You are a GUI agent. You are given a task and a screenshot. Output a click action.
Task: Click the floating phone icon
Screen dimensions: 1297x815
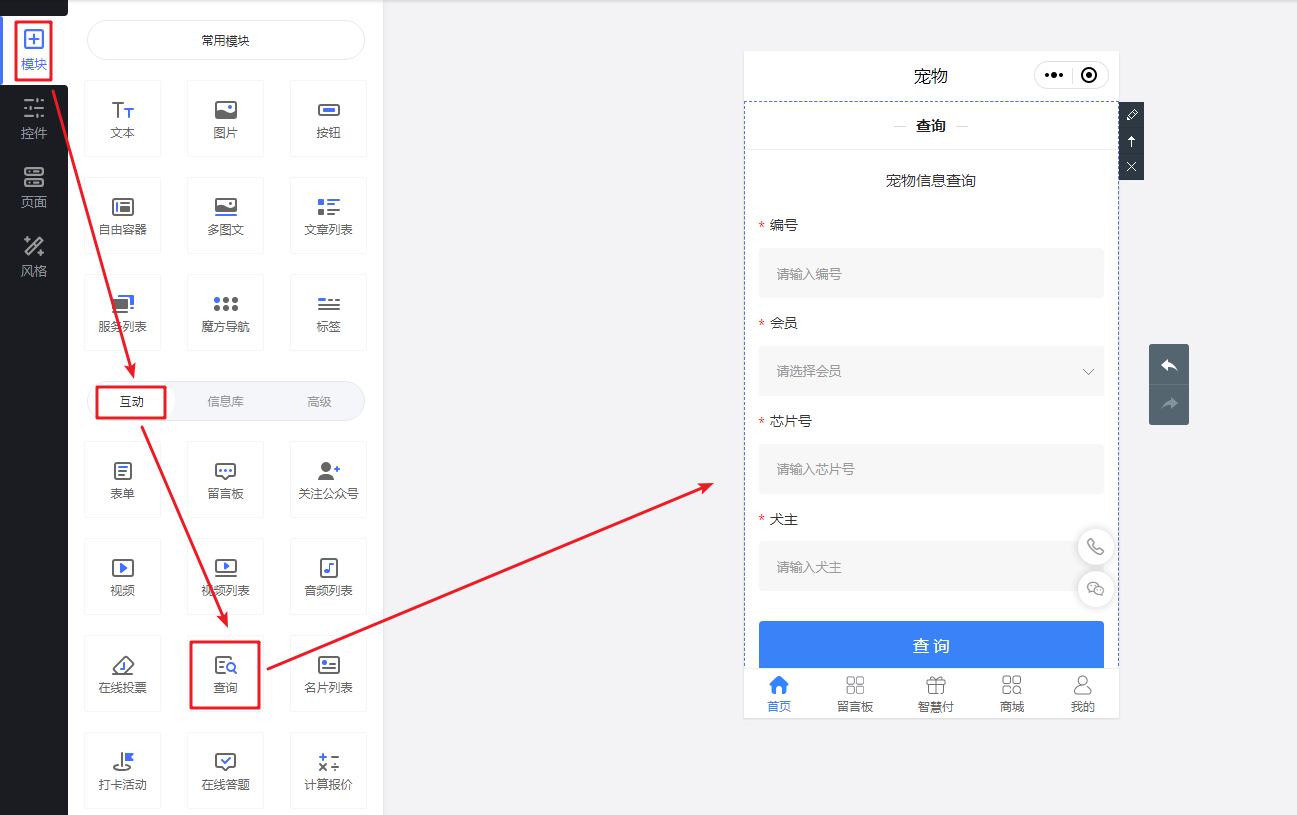click(x=1096, y=547)
